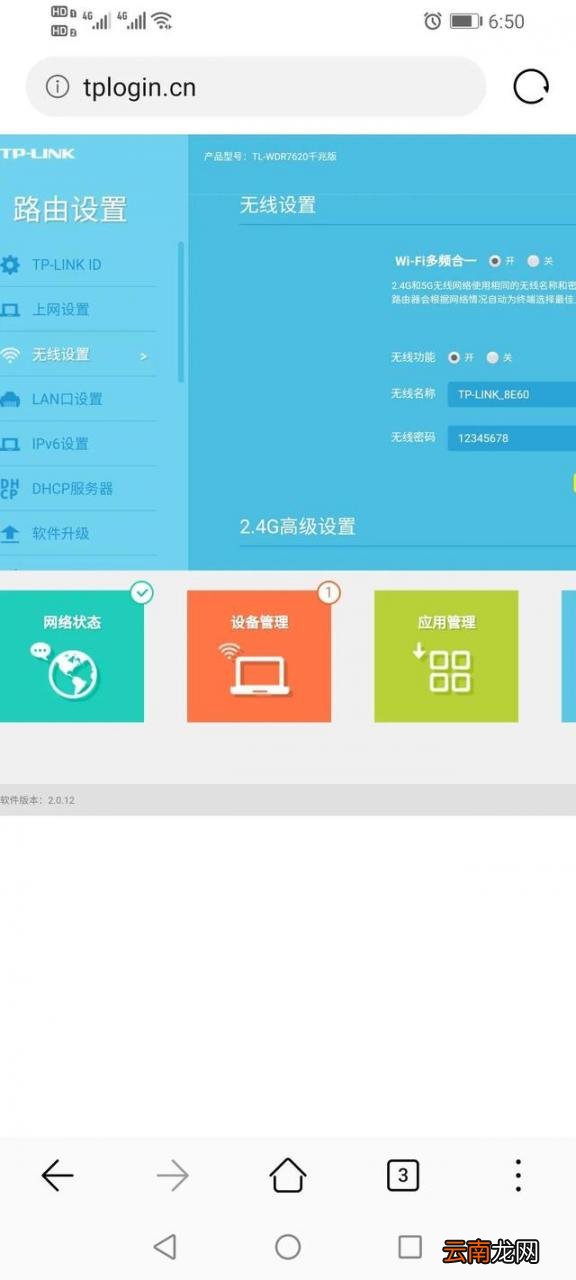Tap the IPv6设置 monitor icon
Image resolution: width=576 pixels, height=1280 pixels.
[10, 444]
